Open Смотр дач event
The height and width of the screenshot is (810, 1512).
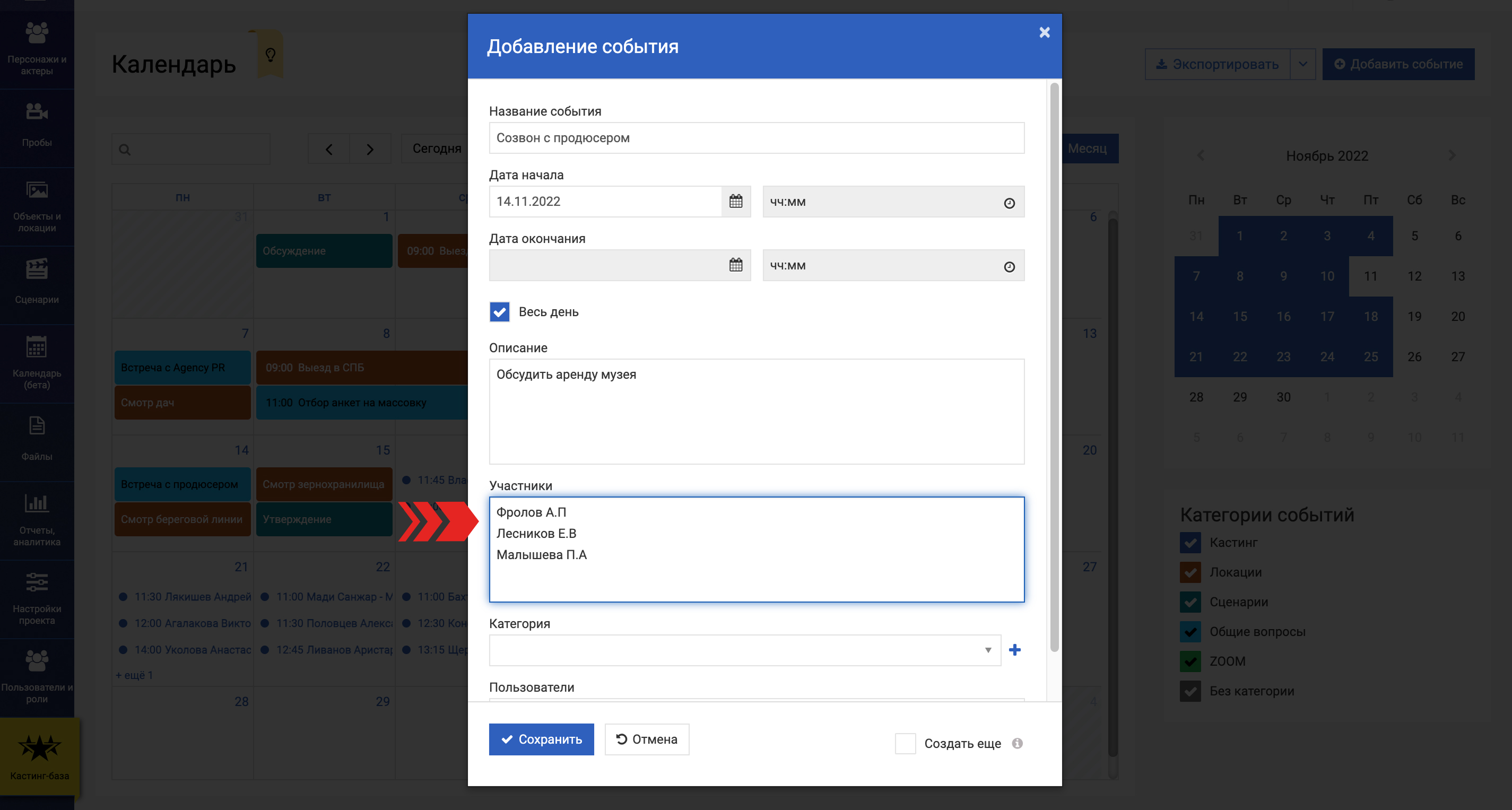(183, 403)
